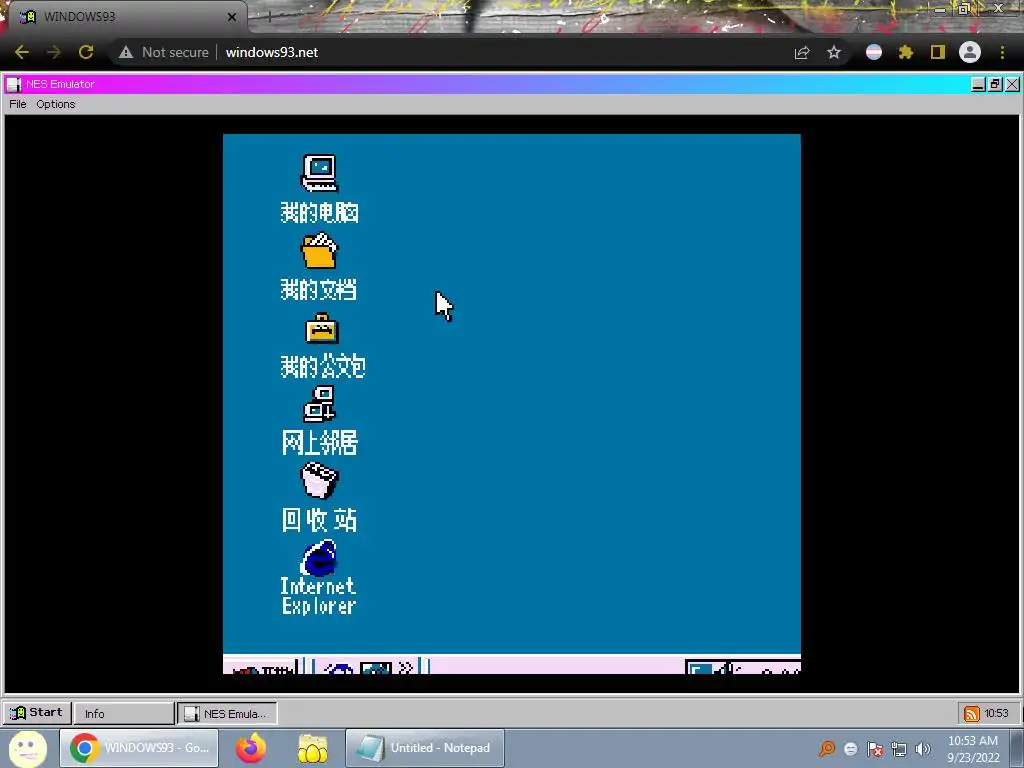Viewport: 1024px width, 768px height.
Task: Minimize the NES Emulator window
Action: pyautogui.click(x=978, y=84)
